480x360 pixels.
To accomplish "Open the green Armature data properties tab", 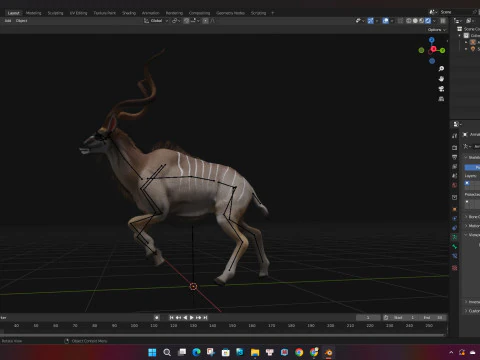I will tap(455, 237).
